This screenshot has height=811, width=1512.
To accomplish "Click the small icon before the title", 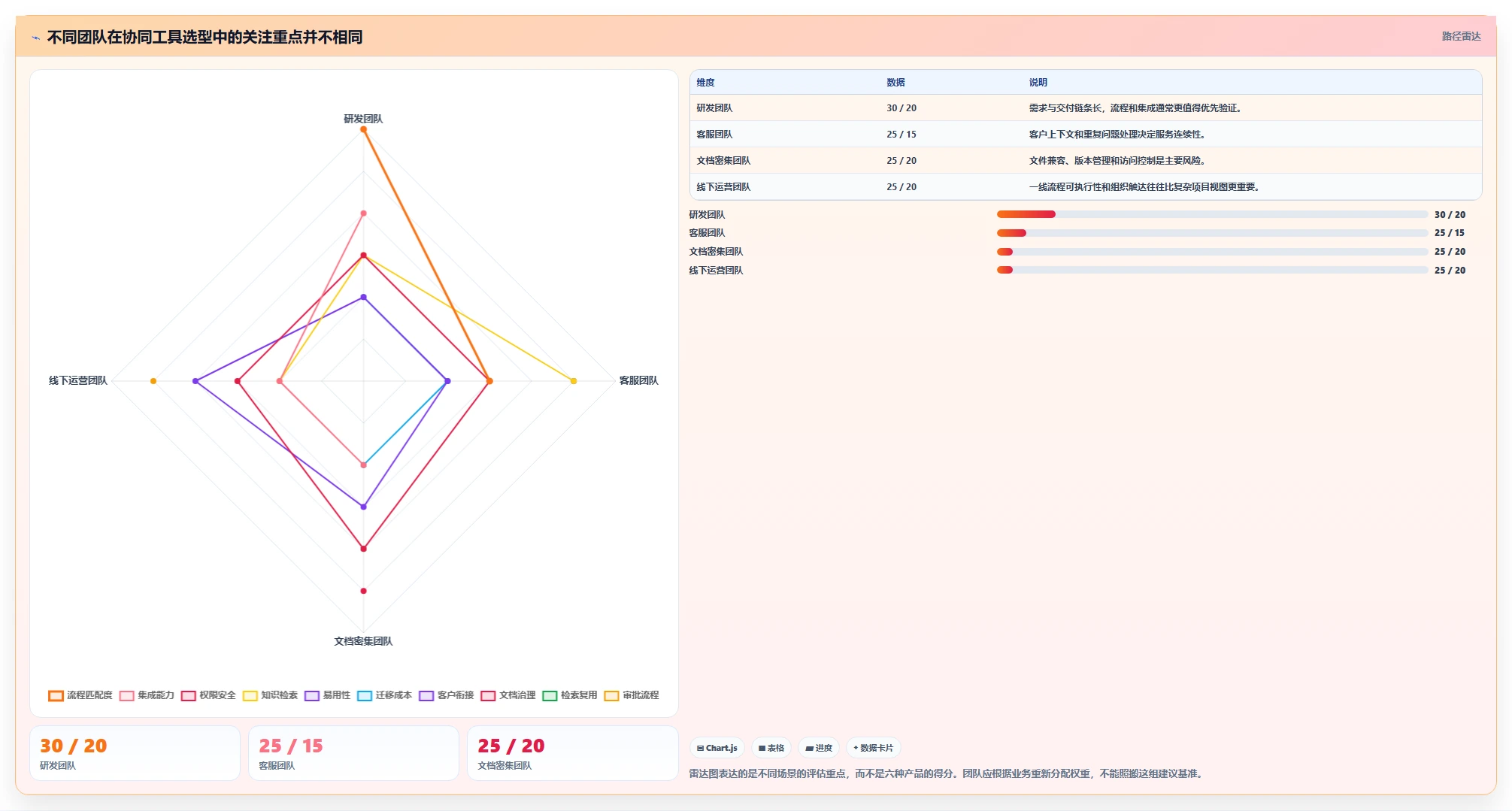I will pos(35,38).
